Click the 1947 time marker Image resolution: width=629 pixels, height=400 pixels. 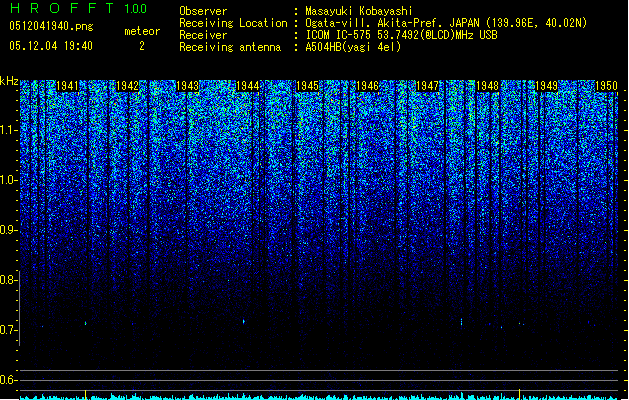428,86
